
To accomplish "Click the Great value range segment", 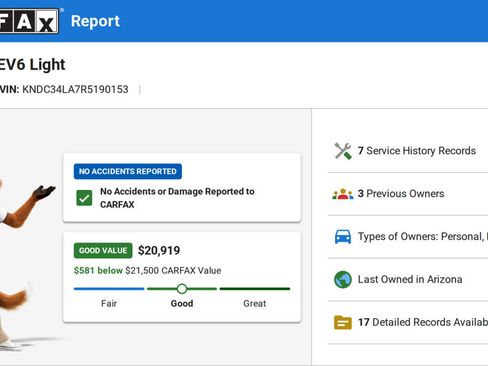I will pos(255,289).
